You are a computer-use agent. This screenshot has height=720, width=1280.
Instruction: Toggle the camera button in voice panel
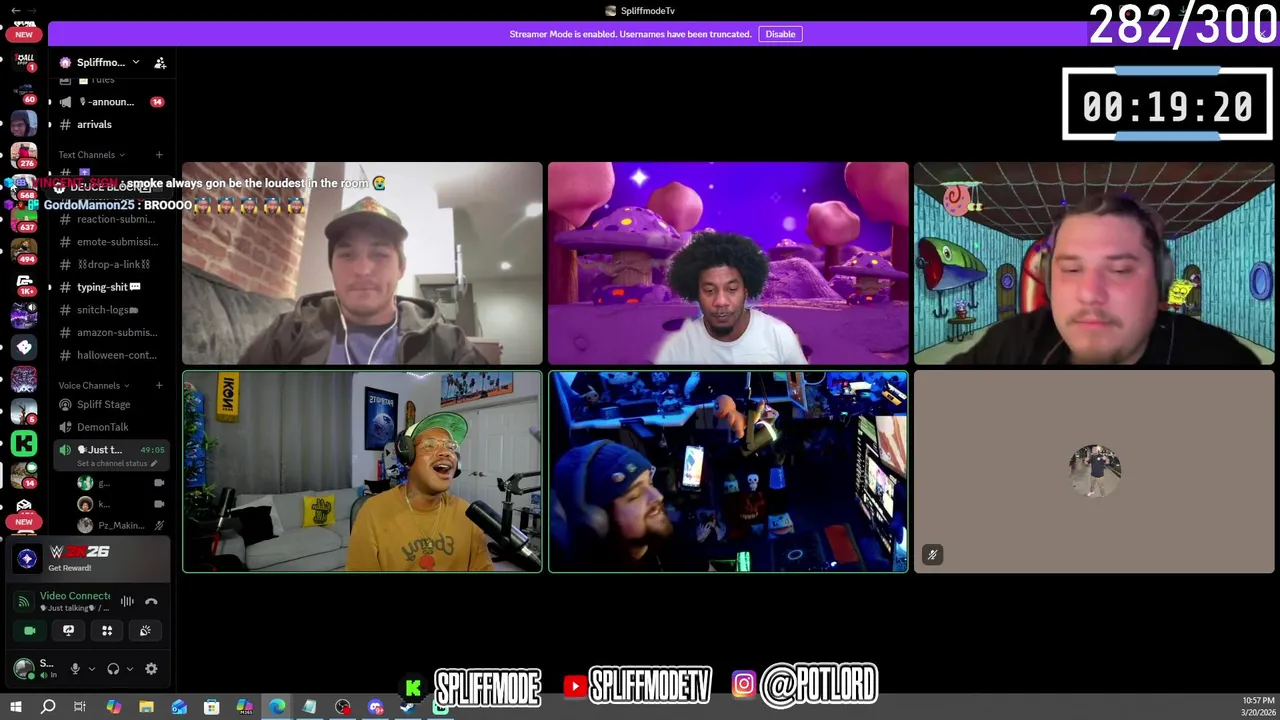pos(30,631)
